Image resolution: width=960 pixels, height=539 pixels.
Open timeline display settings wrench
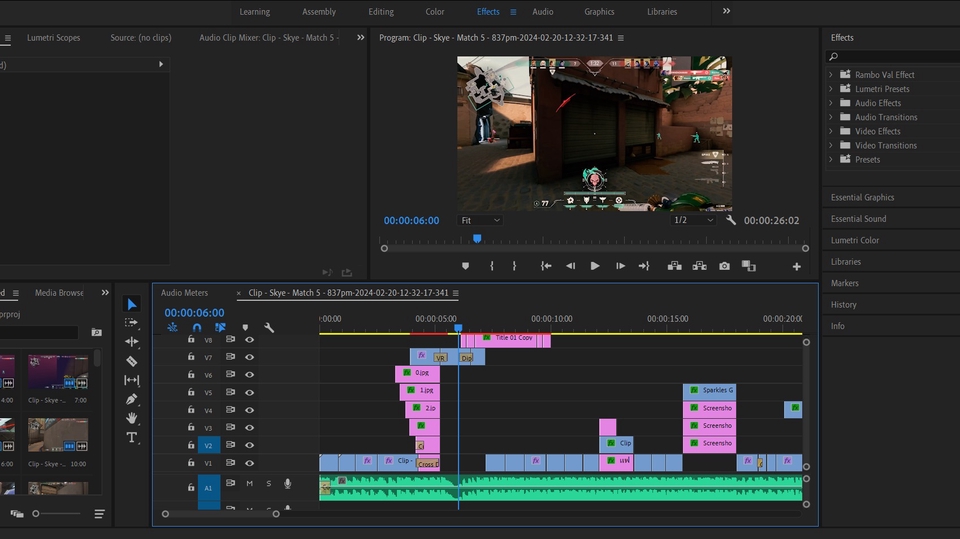[x=269, y=327]
